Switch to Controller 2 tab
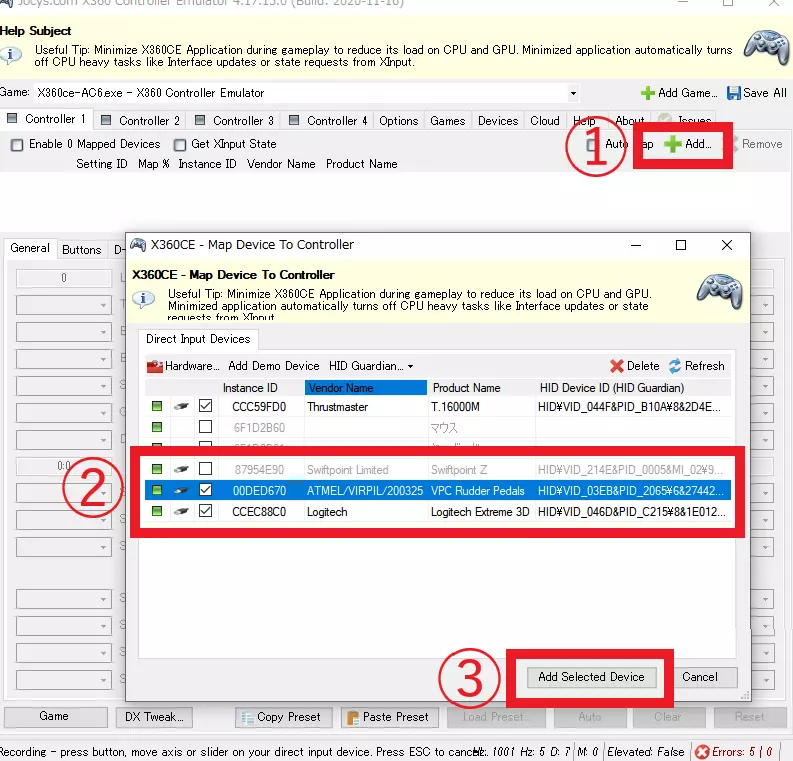This screenshot has height=761, width=793. tap(141, 121)
